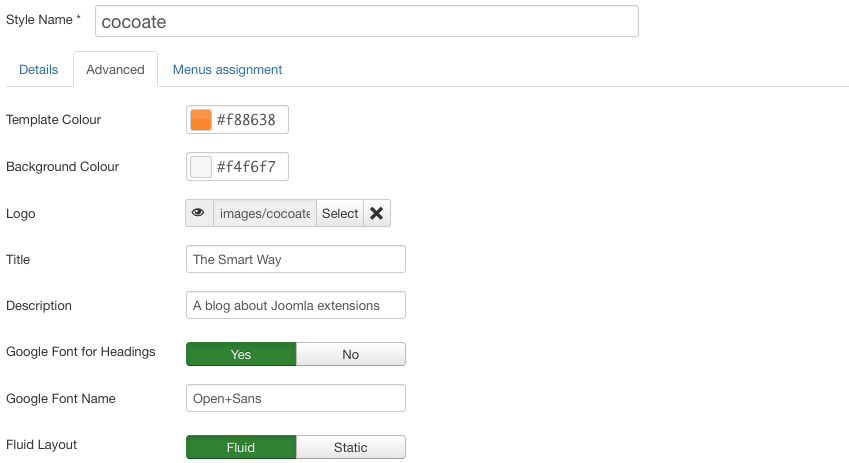Switch to the Details tab
This screenshot has height=463, width=849.
click(x=38, y=69)
